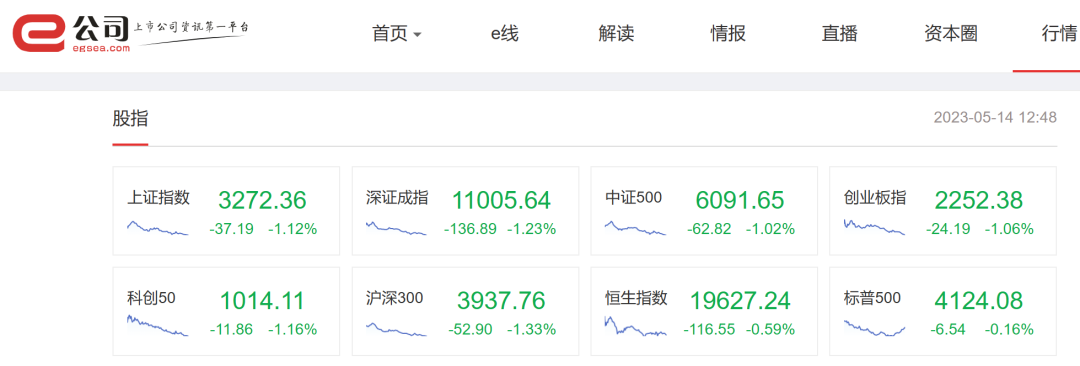Viewport: 1080px width, 366px height.
Task: Go to the 解读 section
Action: [616, 33]
